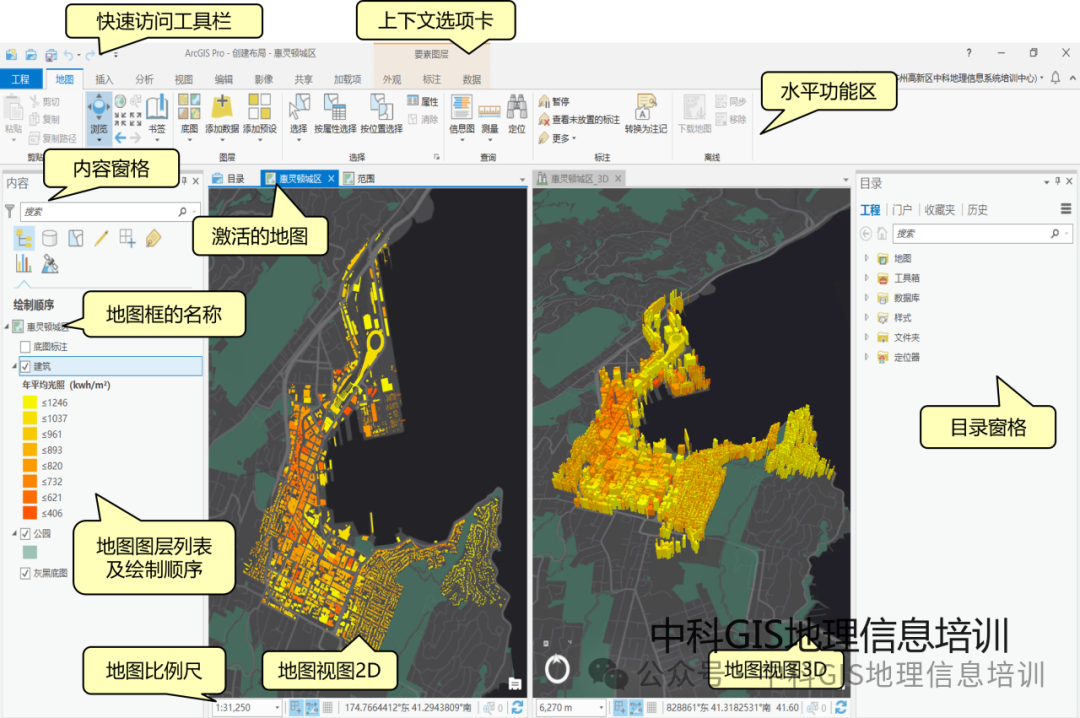Open Select By Location (按位置选择)

(x=381, y=114)
